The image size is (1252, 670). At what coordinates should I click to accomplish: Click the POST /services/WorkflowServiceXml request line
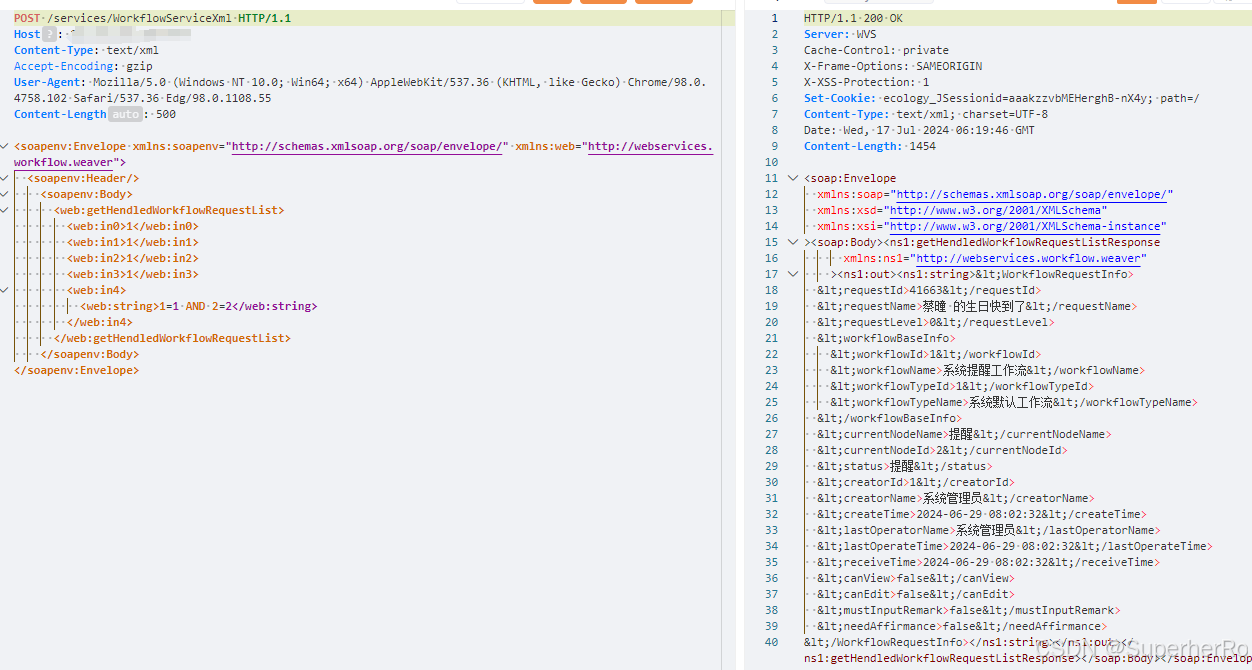pyautogui.click(x=152, y=18)
